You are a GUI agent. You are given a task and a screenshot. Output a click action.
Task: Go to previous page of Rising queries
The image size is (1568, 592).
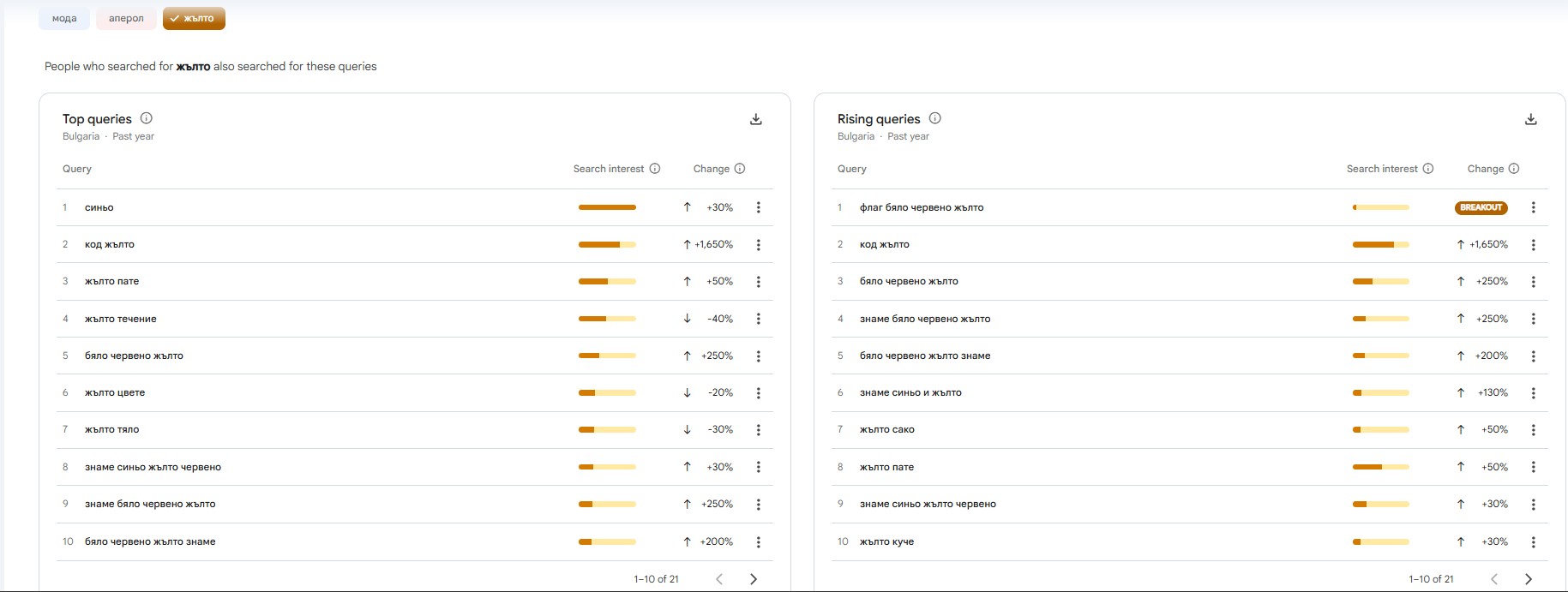pyautogui.click(x=1494, y=579)
